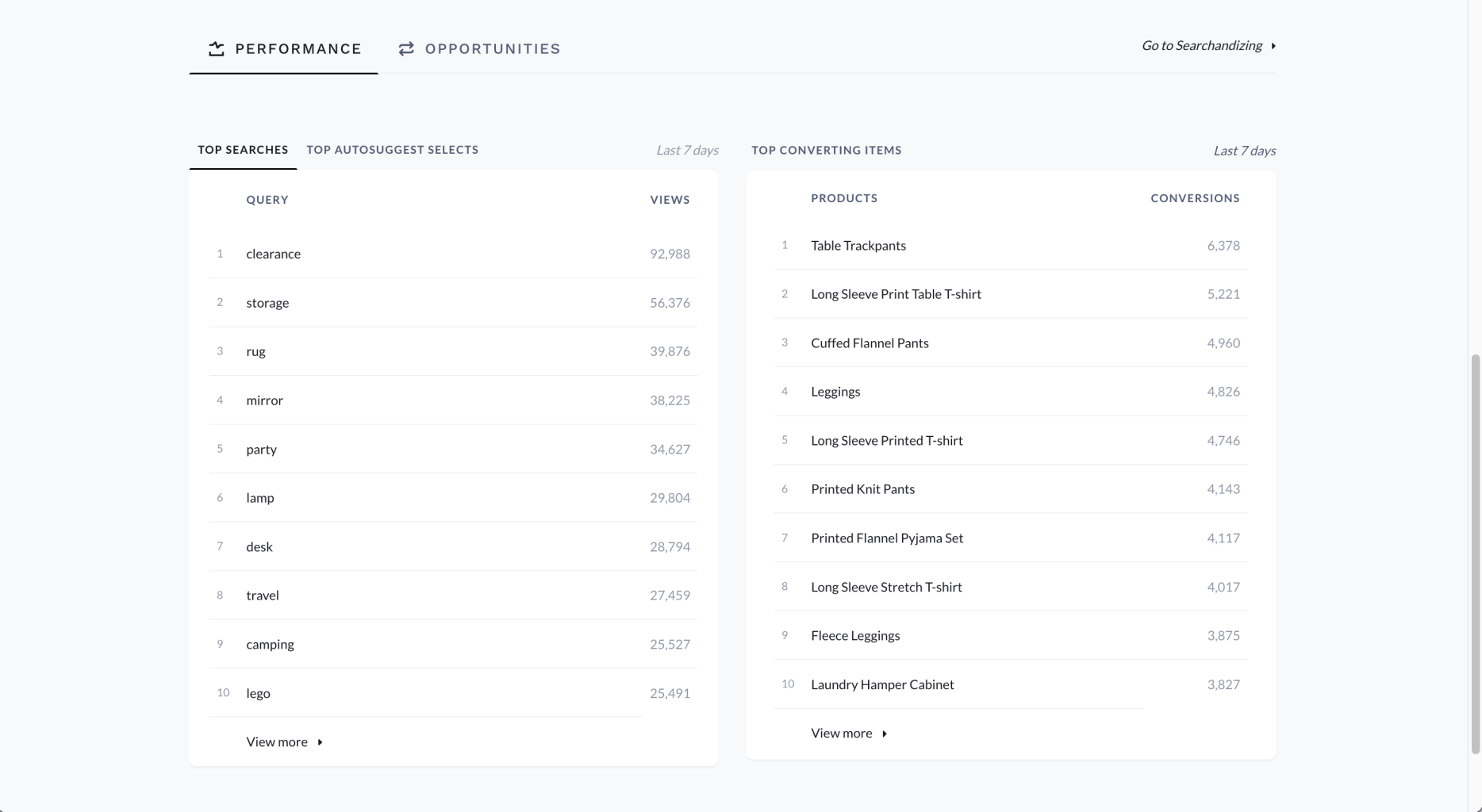The width and height of the screenshot is (1482, 812).
Task: Click 'Last 7 days' above Top Converting Items
Action: pyautogui.click(x=1244, y=151)
